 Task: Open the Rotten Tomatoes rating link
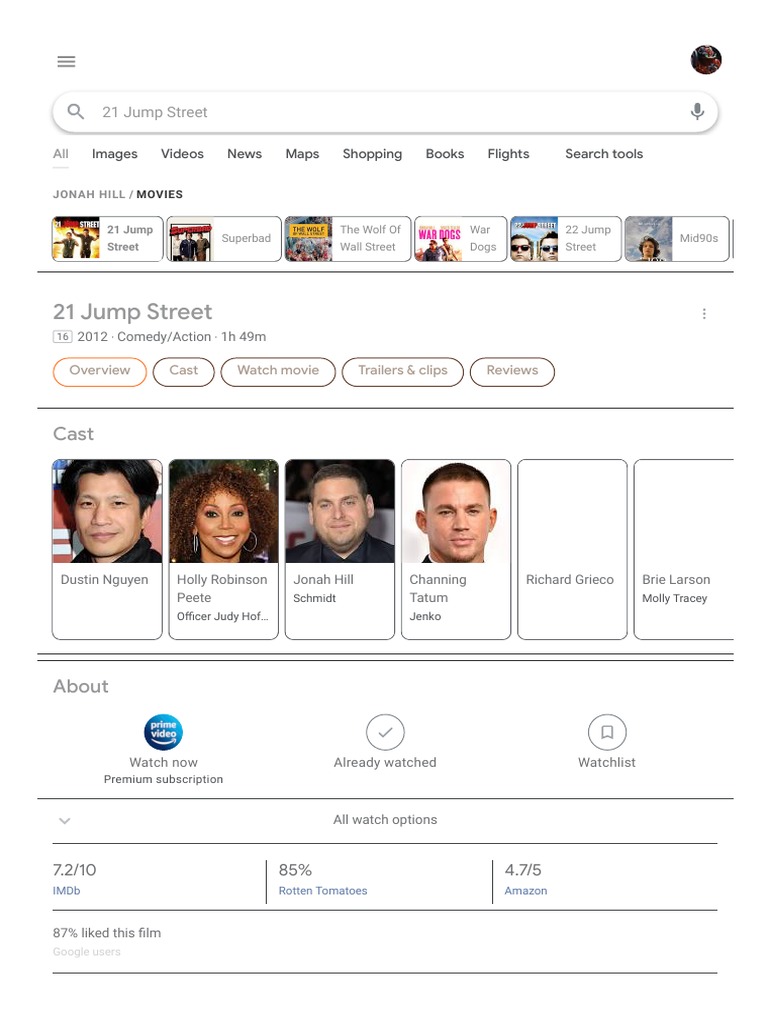[323, 891]
